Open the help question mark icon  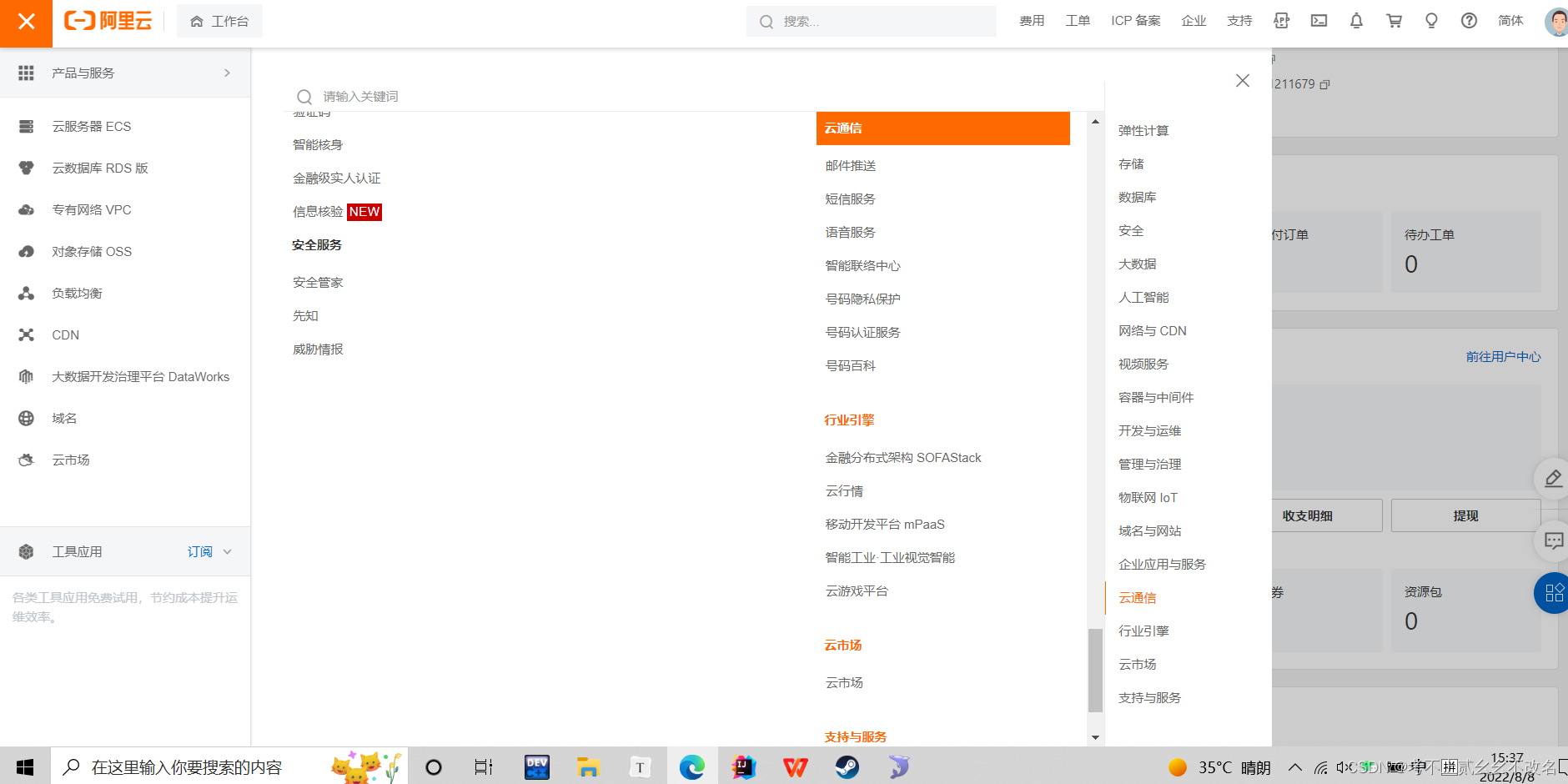coord(1469,21)
